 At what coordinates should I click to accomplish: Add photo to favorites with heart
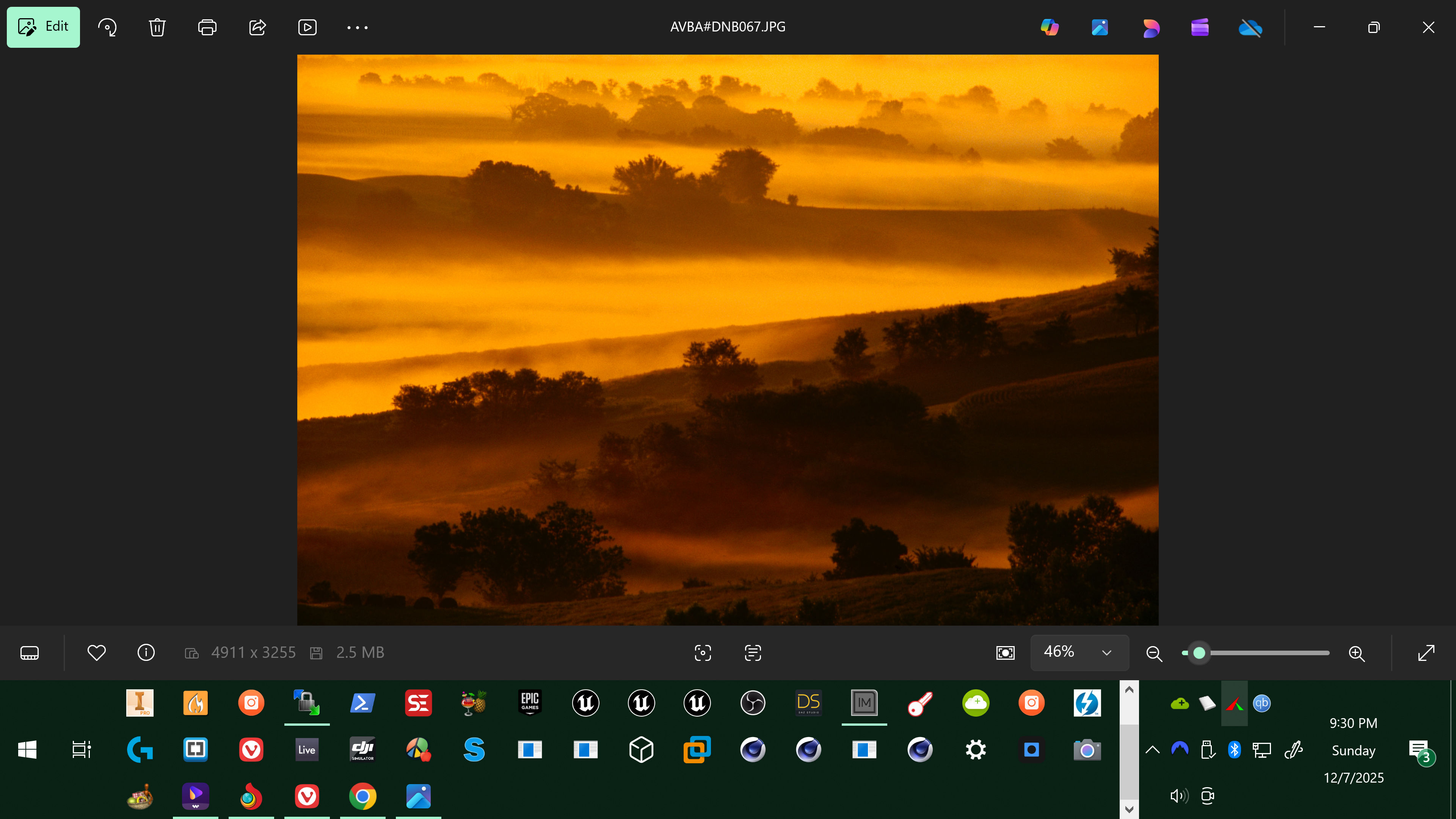pyautogui.click(x=97, y=653)
